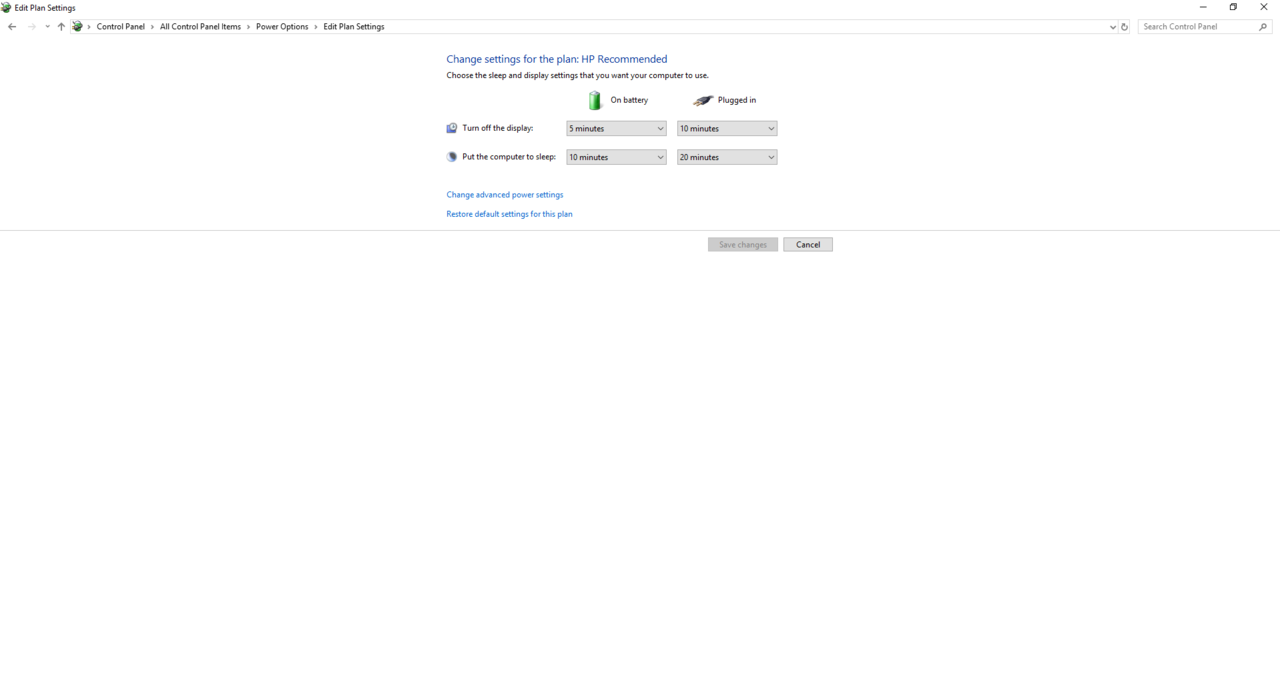Screen dimensions: 1280x693
Task: Open Change advanced power settings link
Action: (x=505, y=195)
